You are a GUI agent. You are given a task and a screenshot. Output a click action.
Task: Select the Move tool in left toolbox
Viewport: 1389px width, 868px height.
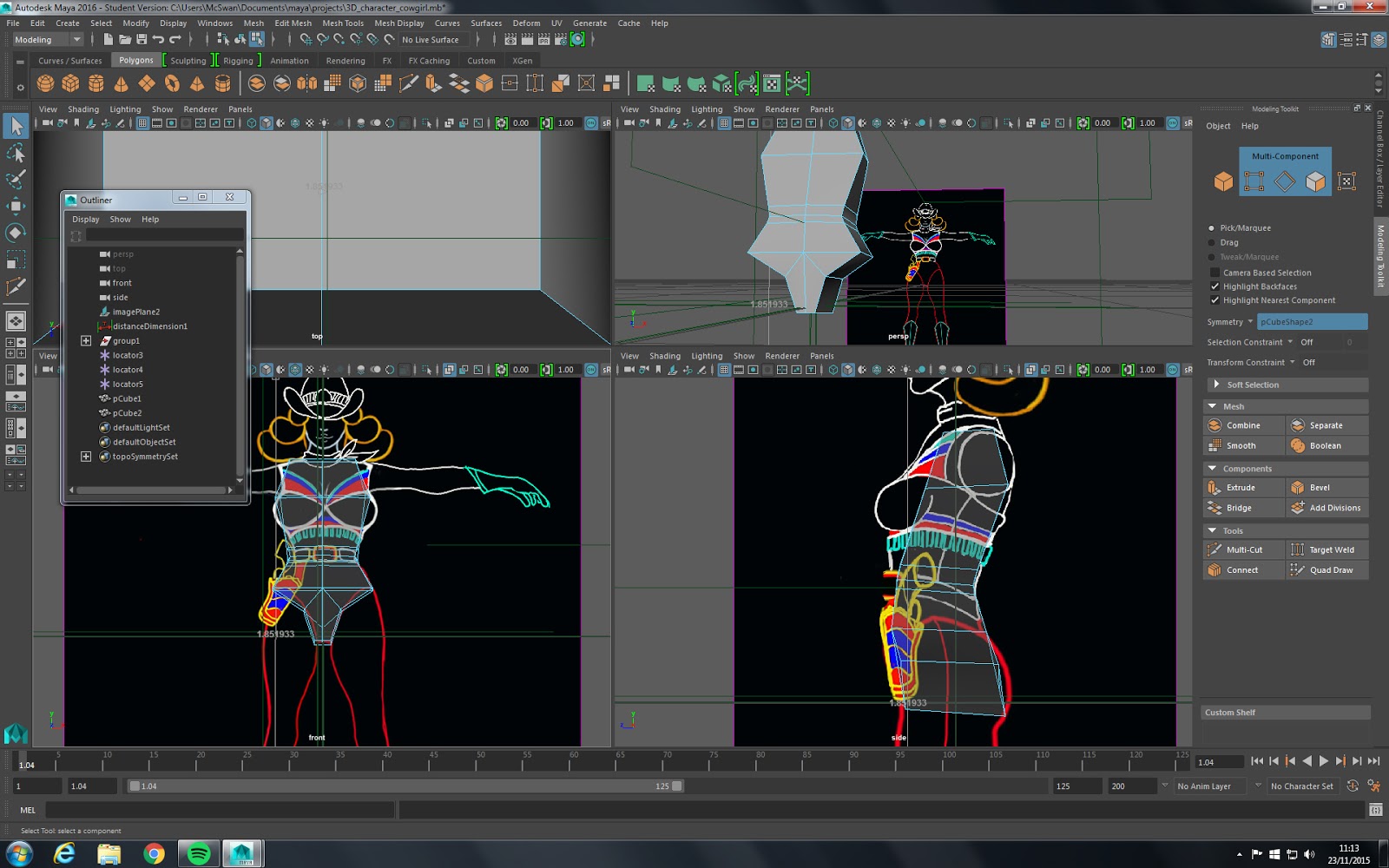pos(16,206)
